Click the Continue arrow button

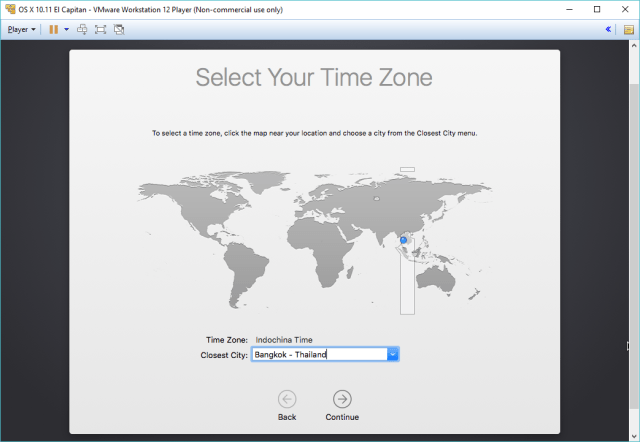(342, 399)
